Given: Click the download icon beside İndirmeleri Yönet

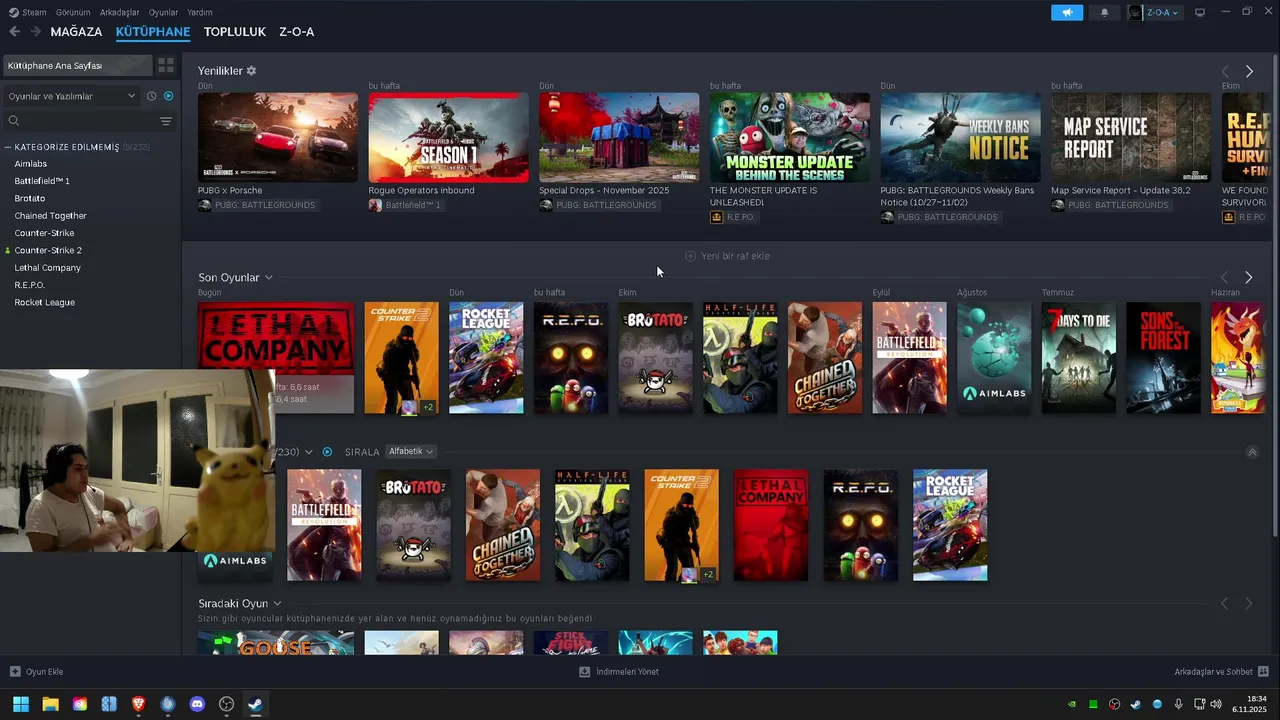Looking at the screenshot, I should coord(585,672).
